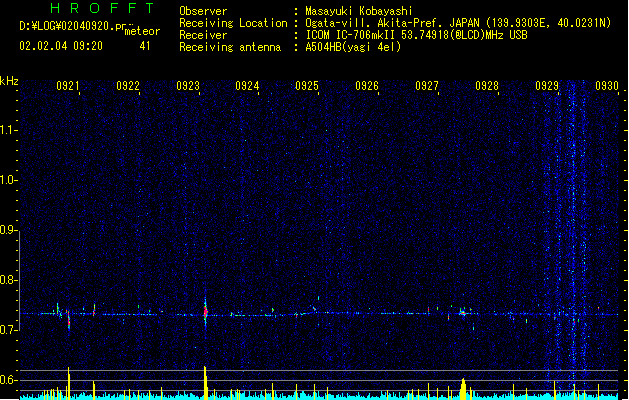Click the 1.1 kHz frequency label
The image size is (629, 400).
click(x=8, y=130)
